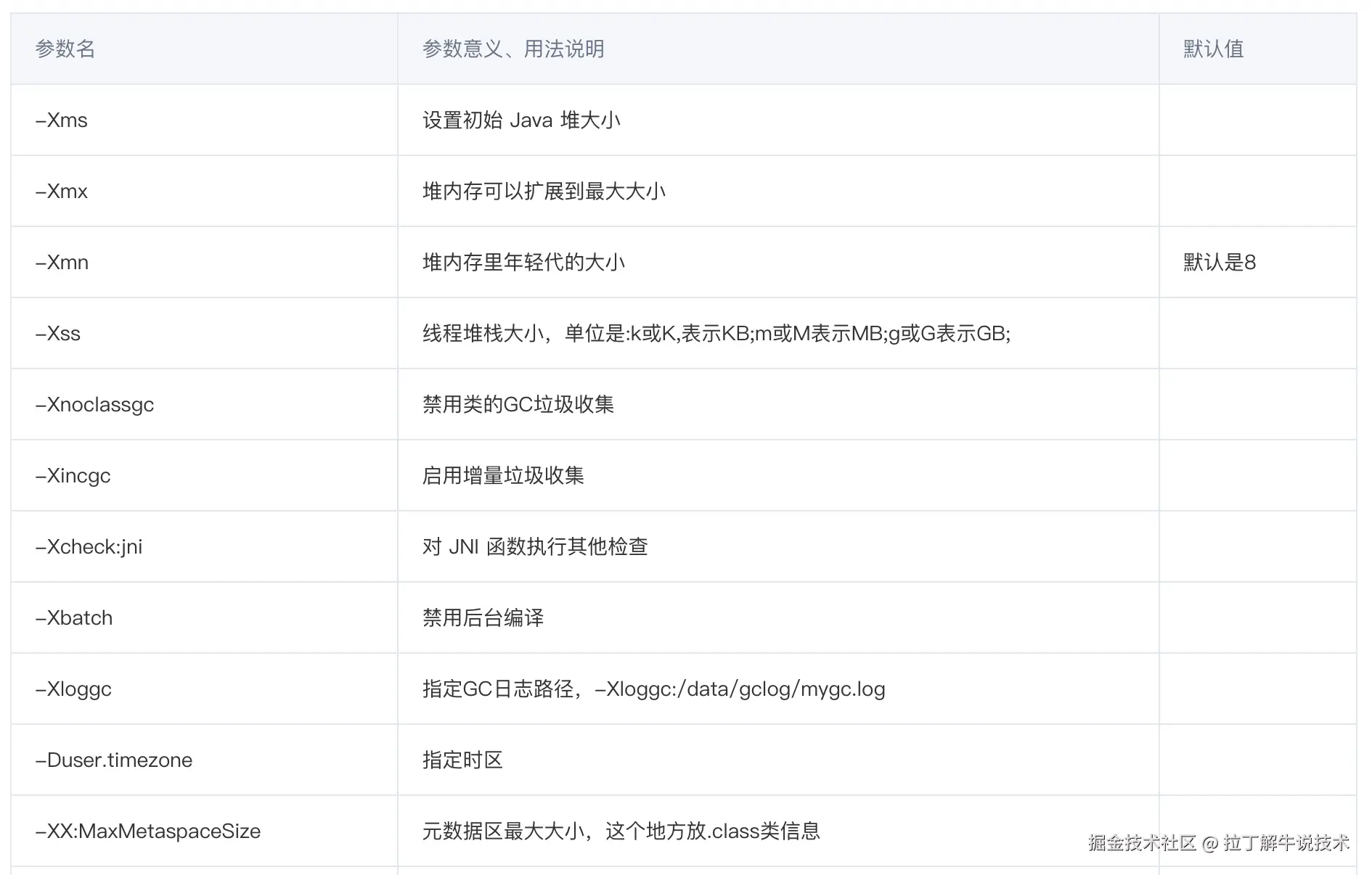The width and height of the screenshot is (1372, 875).
Task: Click the 指定GC日志路径 description text
Action: pyautogui.click(x=654, y=689)
